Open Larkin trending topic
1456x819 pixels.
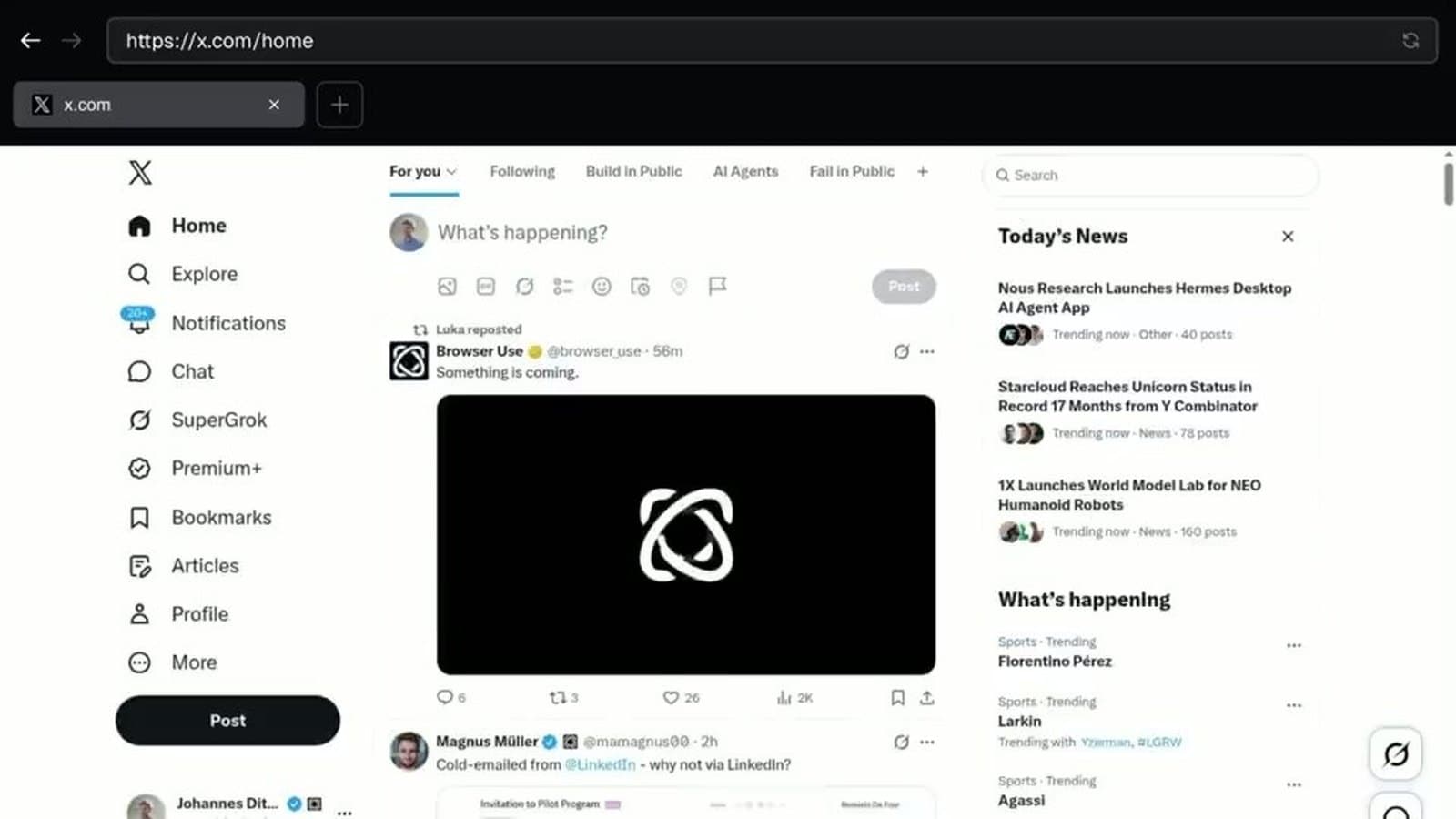pos(1019,721)
